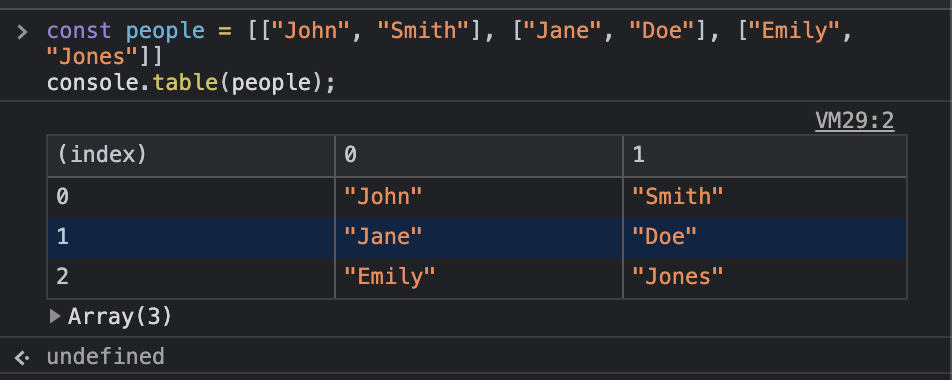Select the "Jane" table cell
The height and width of the screenshot is (380, 952).
click(478, 237)
